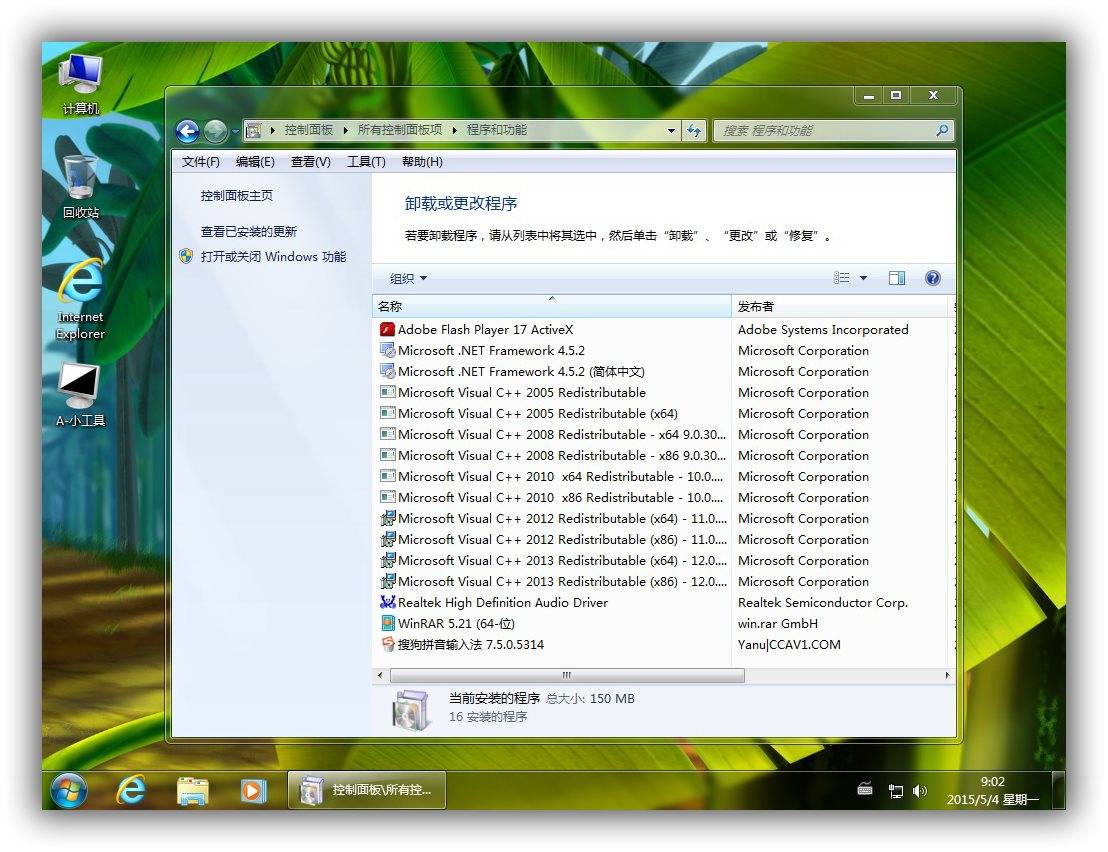
Task: Click the left scroll arrow of list
Action: [380, 675]
